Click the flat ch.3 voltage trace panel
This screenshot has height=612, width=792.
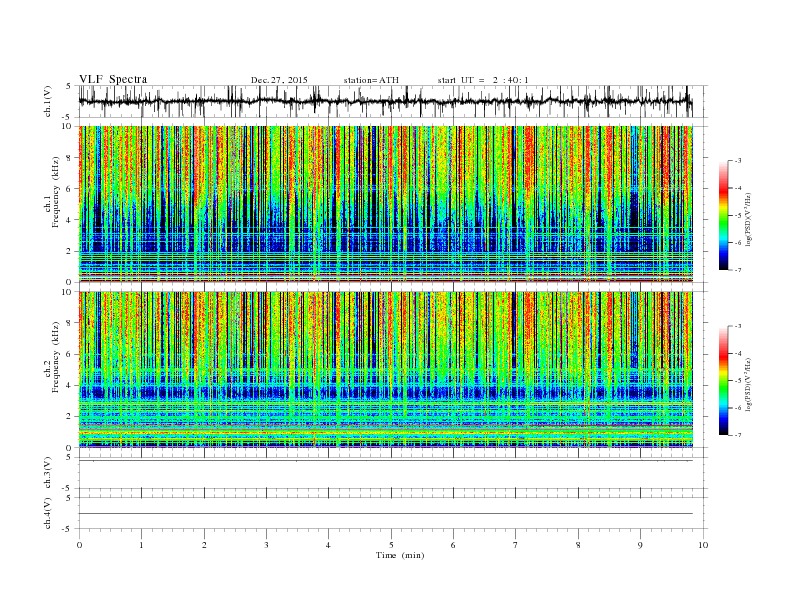coord(393,473)
